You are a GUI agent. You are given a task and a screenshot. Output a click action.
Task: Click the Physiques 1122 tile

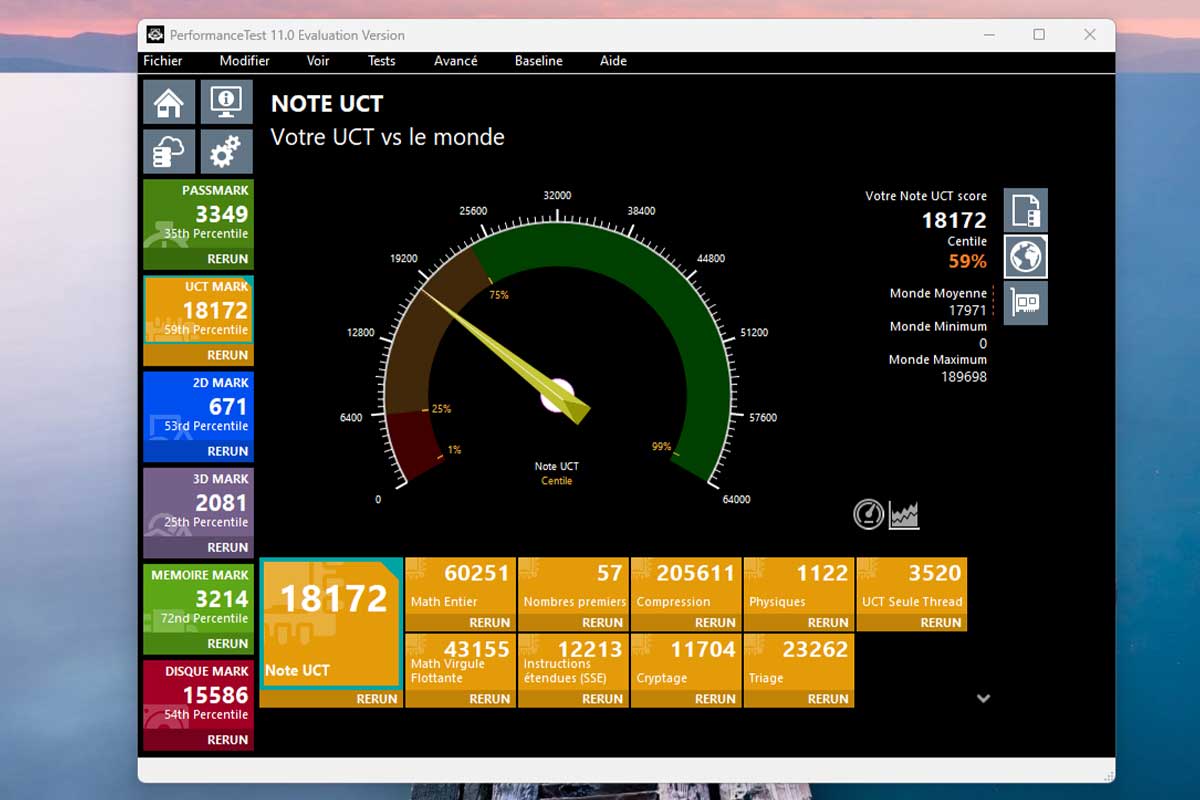point(799,586)
